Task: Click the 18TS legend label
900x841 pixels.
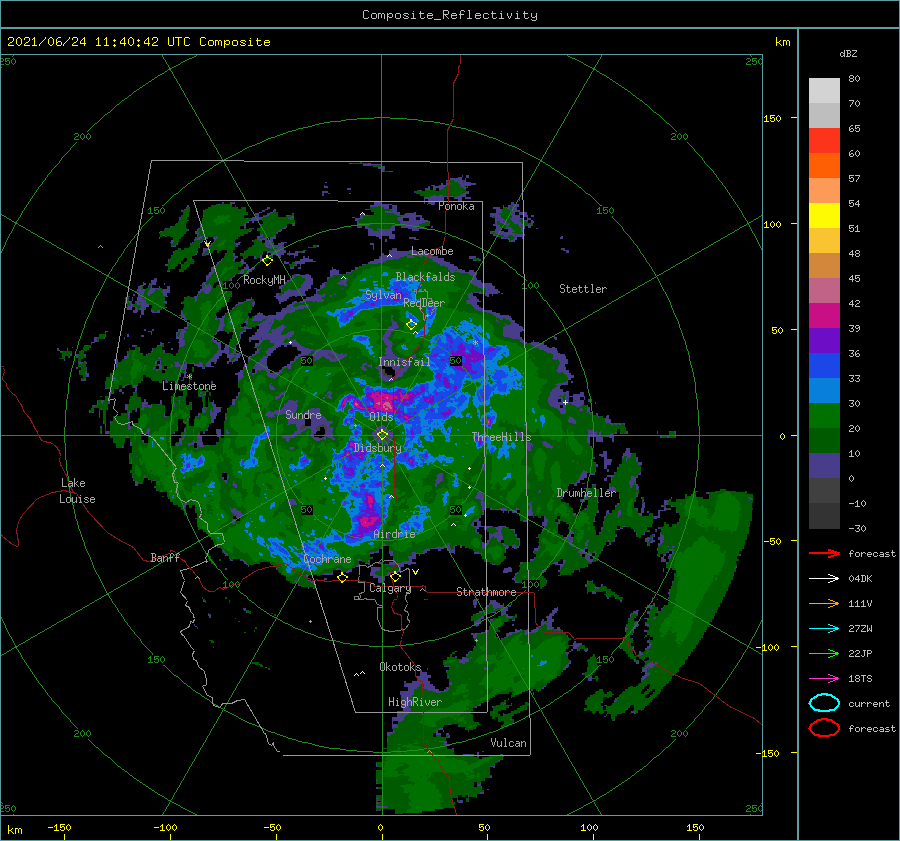Action: click(x=860, y=679)
